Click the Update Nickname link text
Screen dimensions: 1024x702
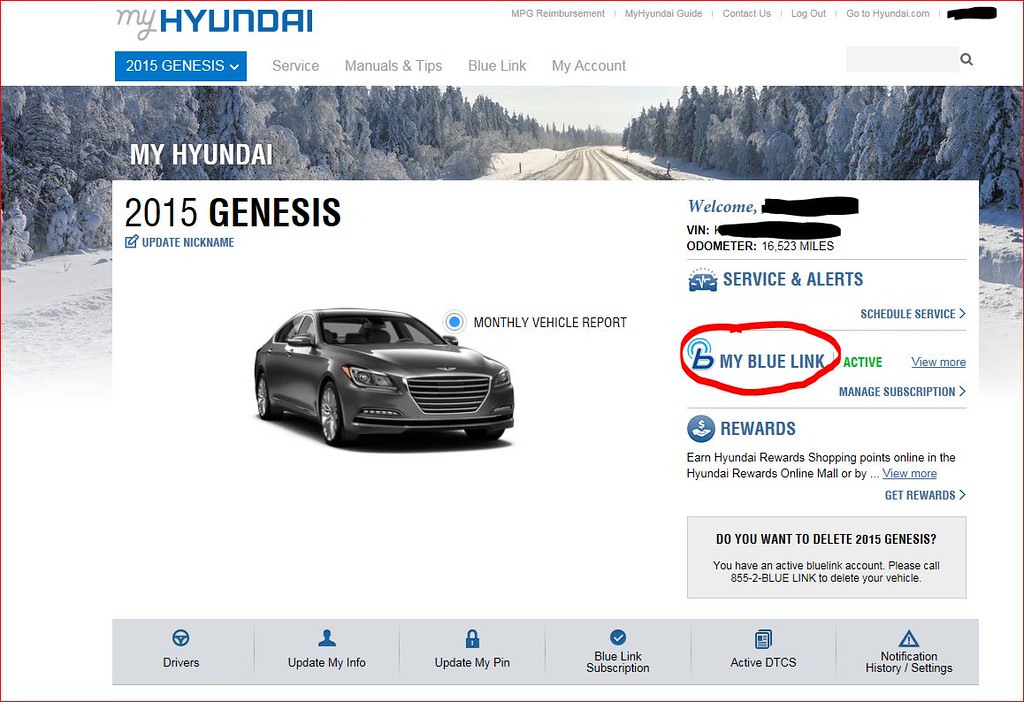(x=188, y=242)
